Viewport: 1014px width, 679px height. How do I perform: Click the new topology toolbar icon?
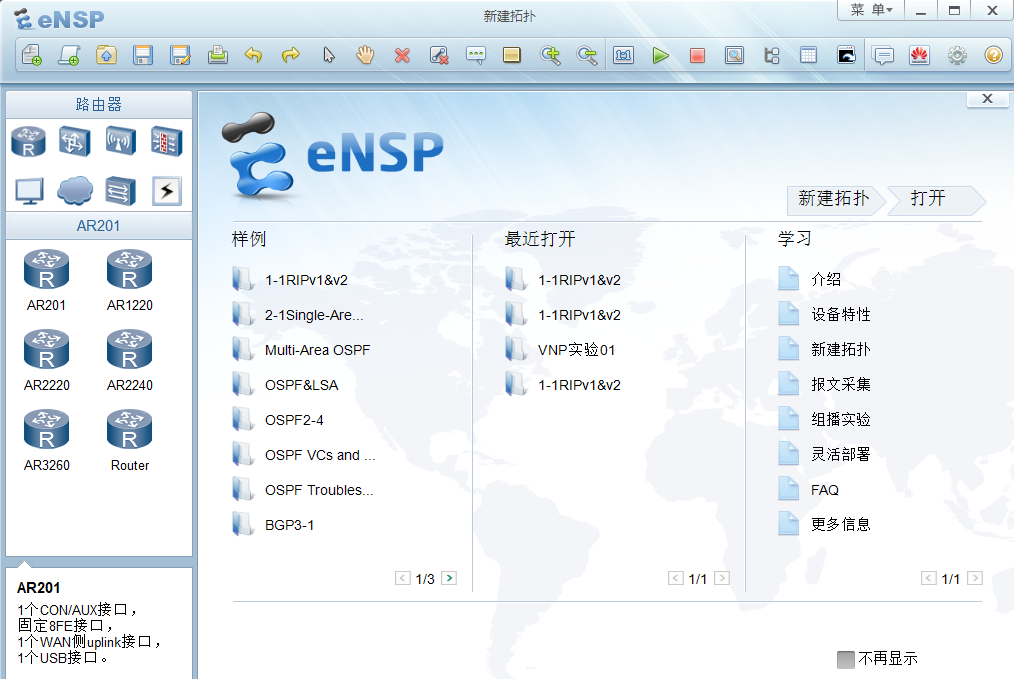pyautogui.click(x=32, y=56)
